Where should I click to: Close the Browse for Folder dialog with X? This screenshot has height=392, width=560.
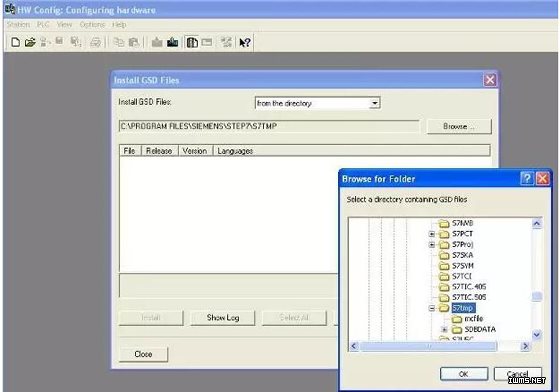point(542,178)
